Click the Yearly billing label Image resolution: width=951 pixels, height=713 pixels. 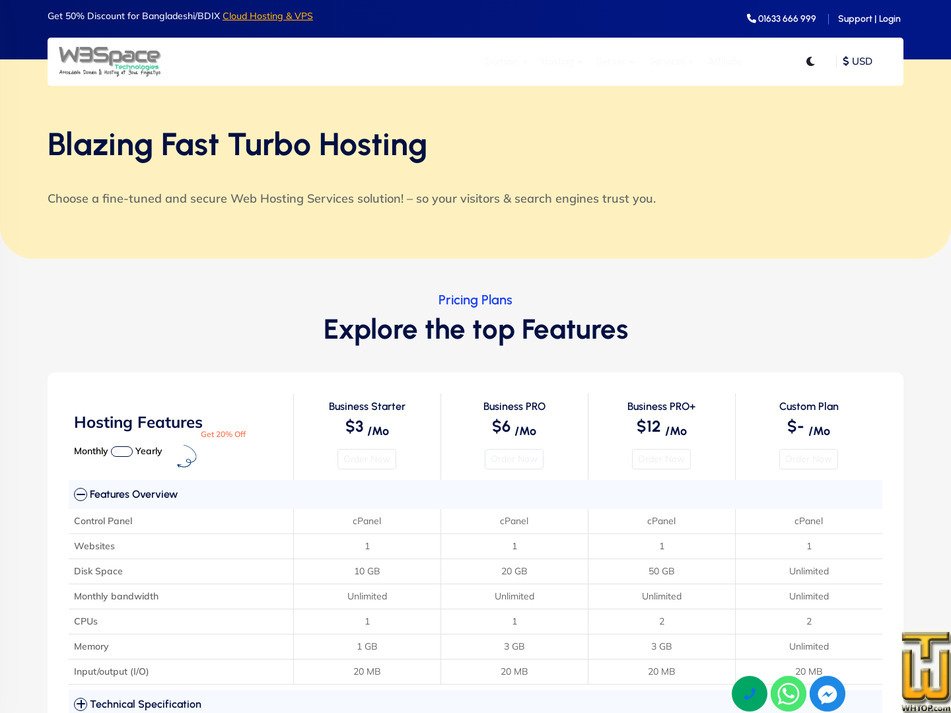[x=149, y=451]
